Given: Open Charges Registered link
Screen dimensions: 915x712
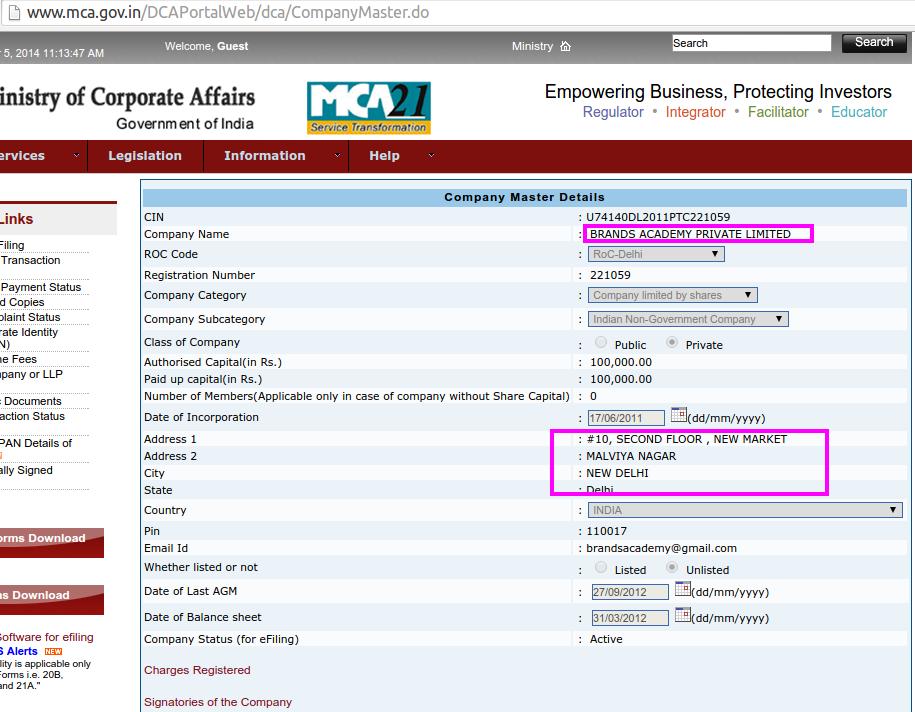Looking at the screenshot, I should [x=197, y=670].
